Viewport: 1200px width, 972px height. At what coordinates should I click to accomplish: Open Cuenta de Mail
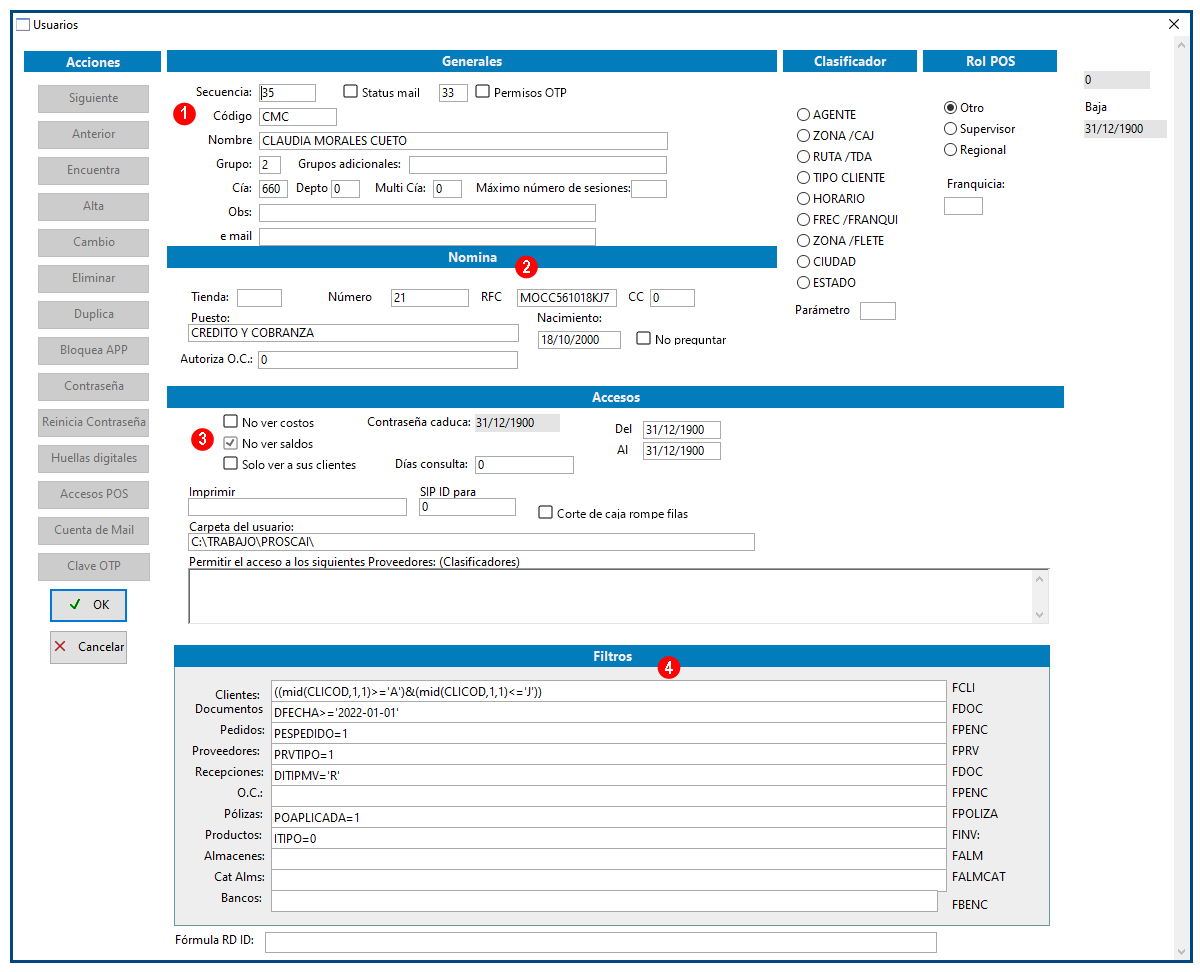(x=93, y=530)
